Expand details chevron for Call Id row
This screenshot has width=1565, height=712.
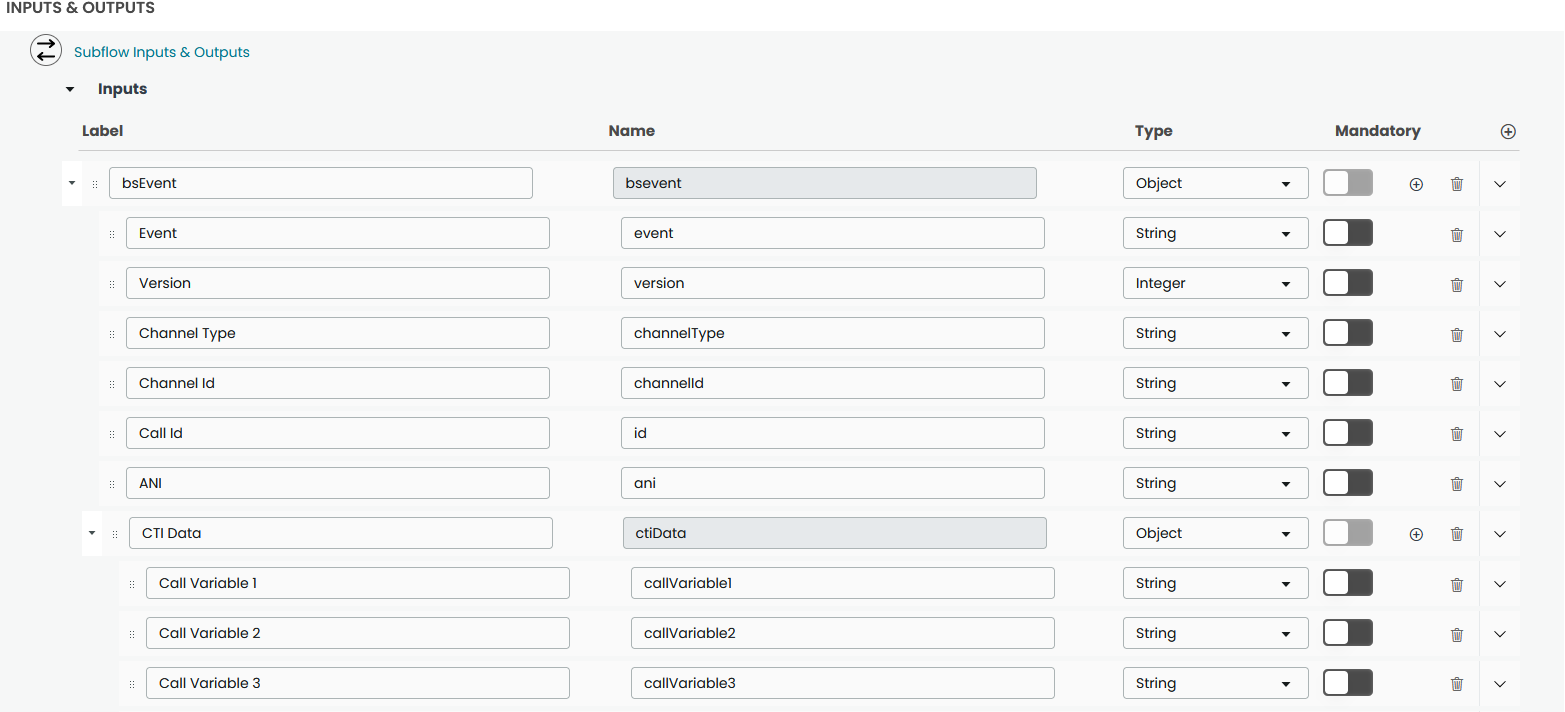pos(1499,434)
